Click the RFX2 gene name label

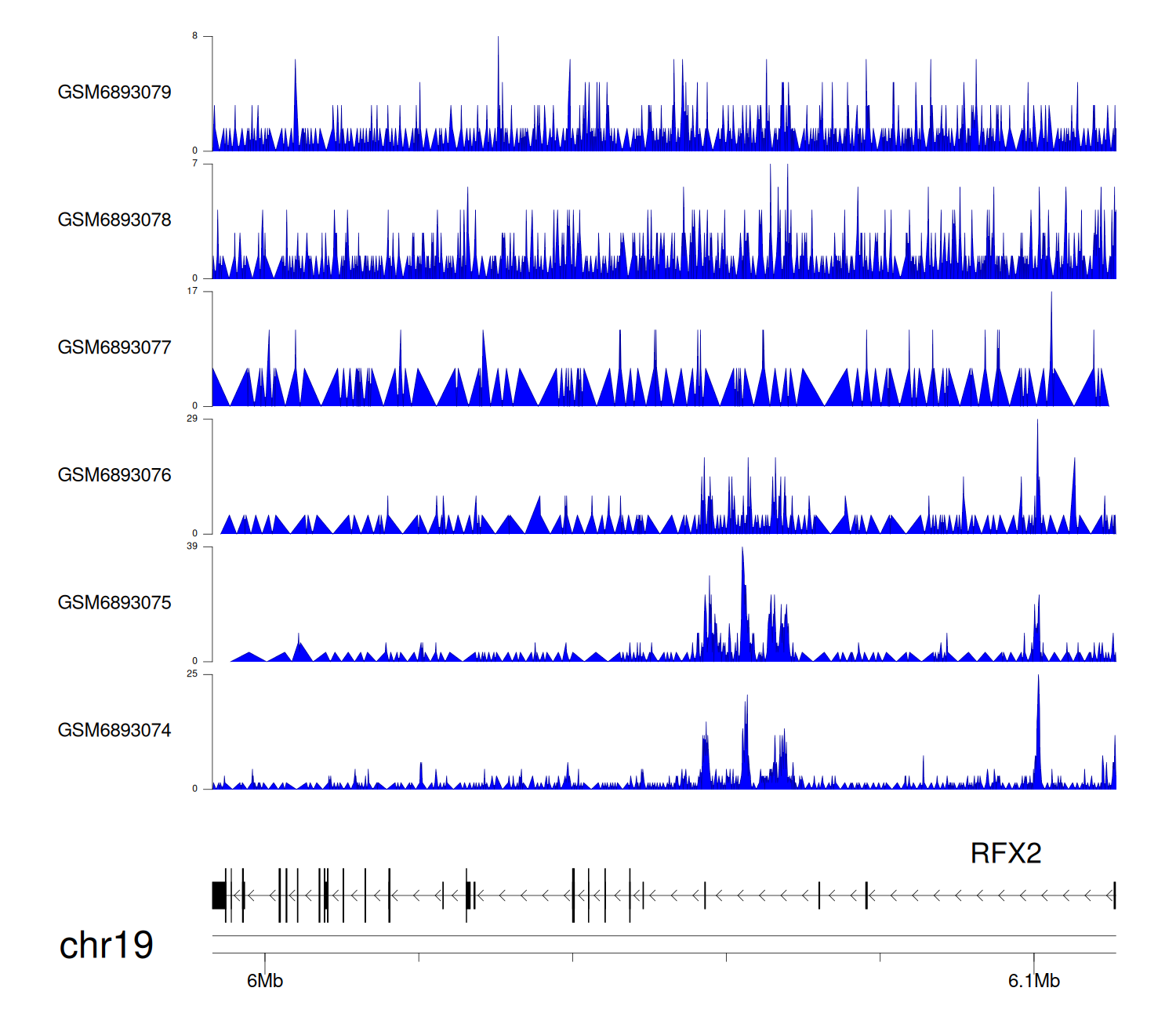pos(1005,853)
